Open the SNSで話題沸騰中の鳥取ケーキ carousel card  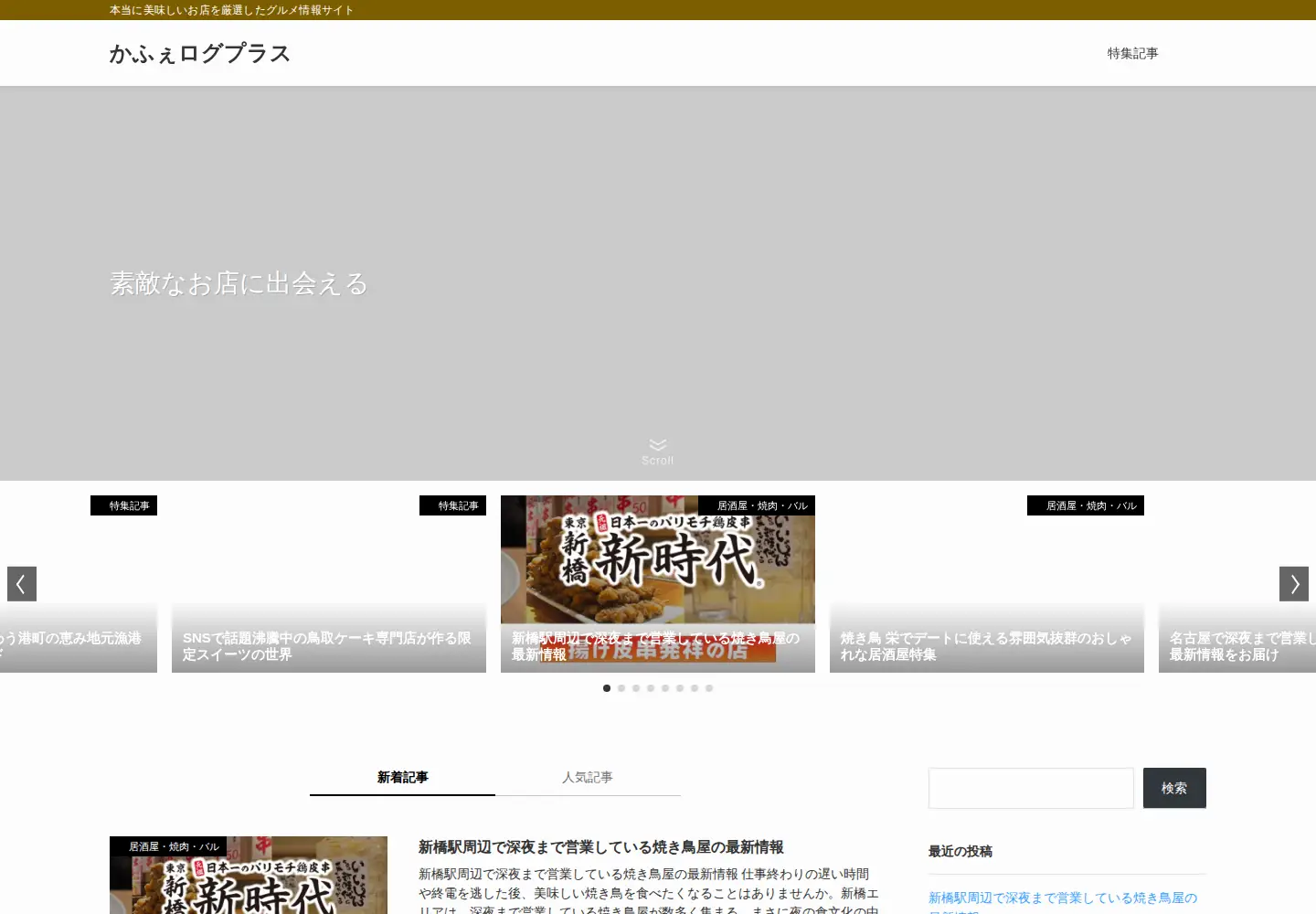coord(329,584)
